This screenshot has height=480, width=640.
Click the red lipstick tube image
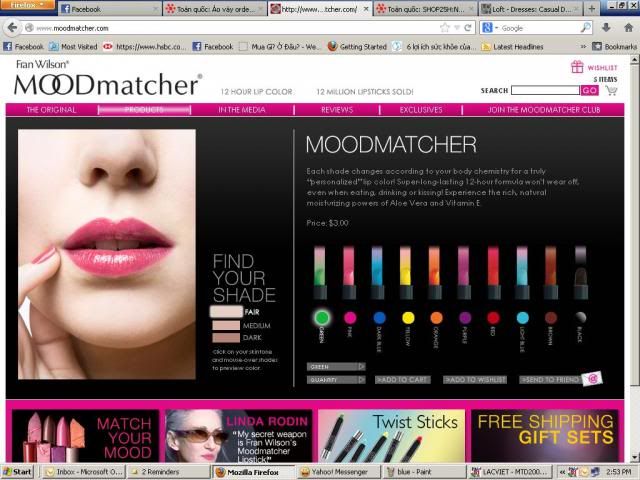click(x=493, y=272)
